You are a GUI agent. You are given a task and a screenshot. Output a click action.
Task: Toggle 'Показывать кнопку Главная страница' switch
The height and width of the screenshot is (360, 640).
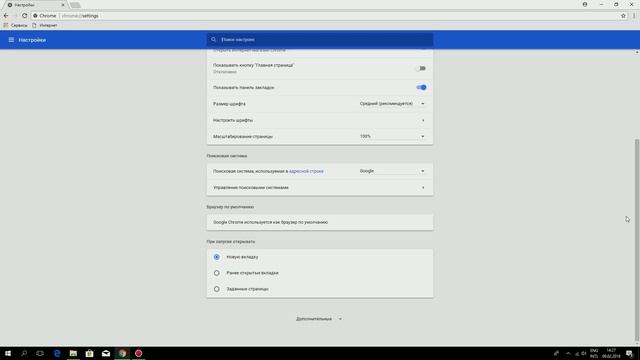(421, 68)
